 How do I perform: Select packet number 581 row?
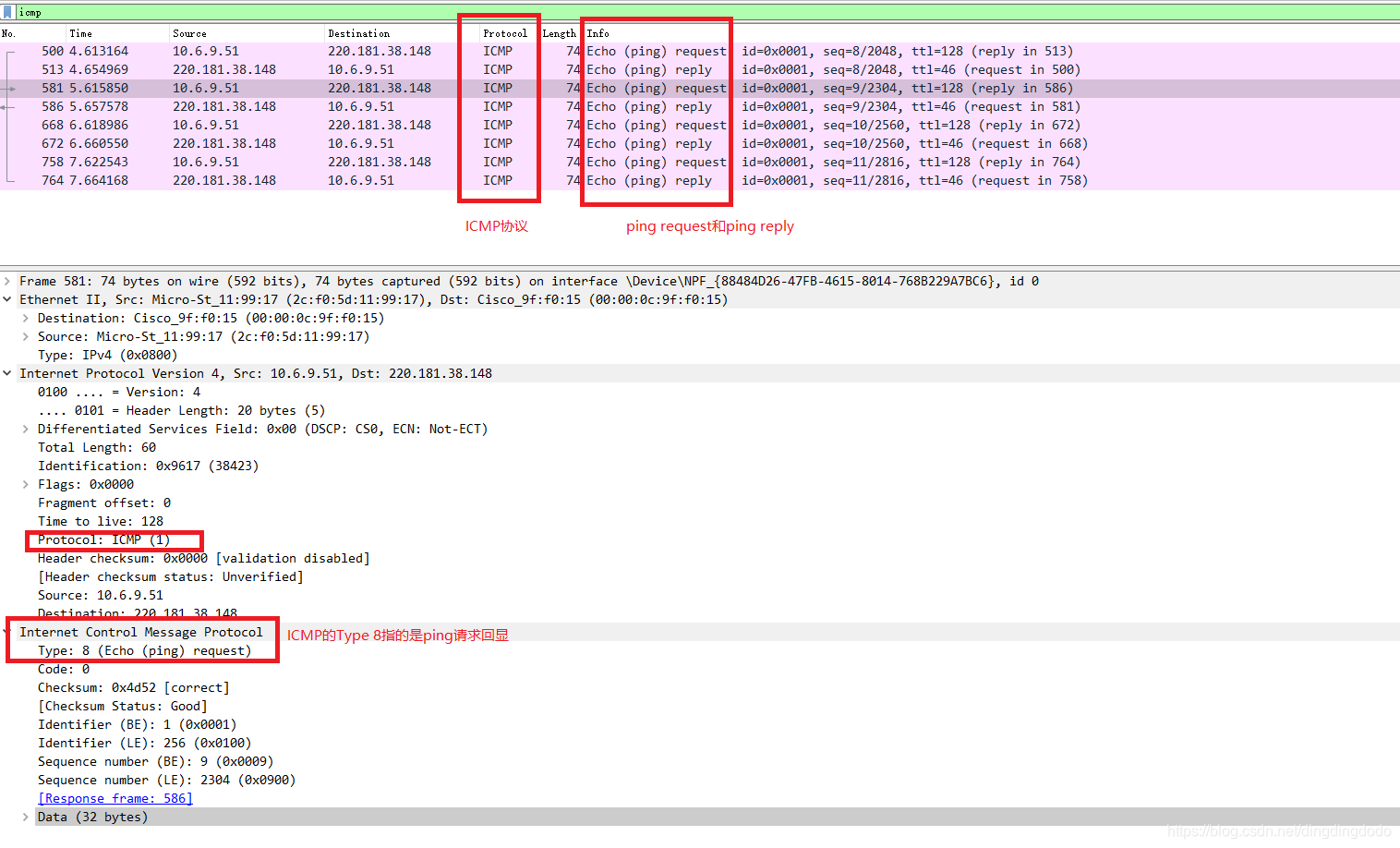coord(700,88)
